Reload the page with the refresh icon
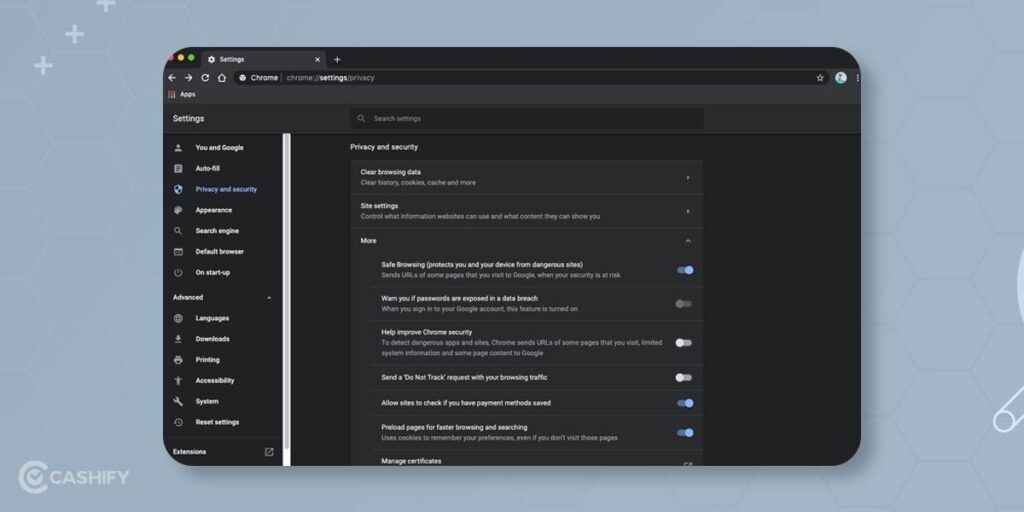1024x512 pixels. pyautogui.click(x=205, y=78)
